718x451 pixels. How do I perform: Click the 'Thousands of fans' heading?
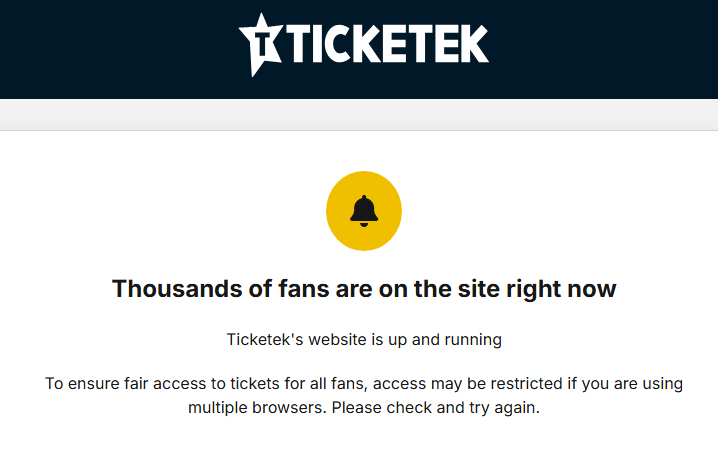[364, 289]
